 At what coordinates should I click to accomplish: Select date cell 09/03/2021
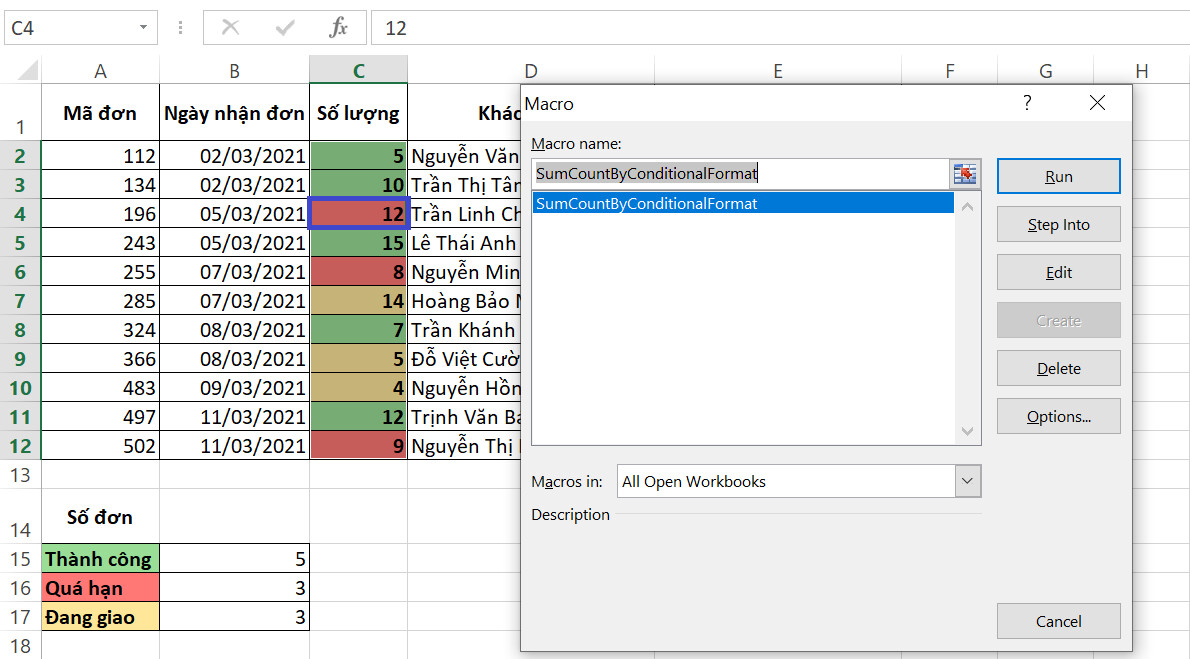pos(235,387)
